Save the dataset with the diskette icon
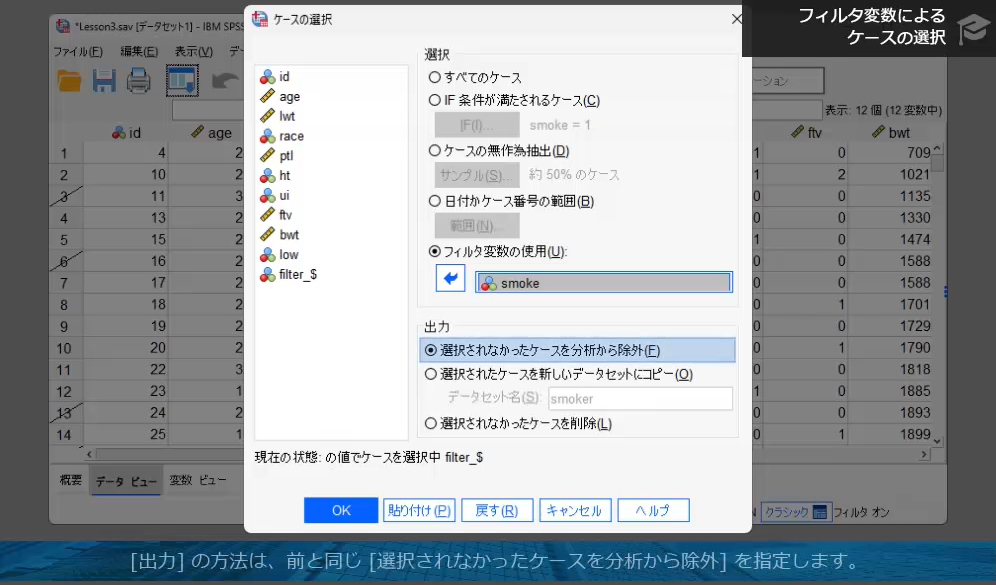Viewport: 996px width, 585px height. [x=103, y=81]
